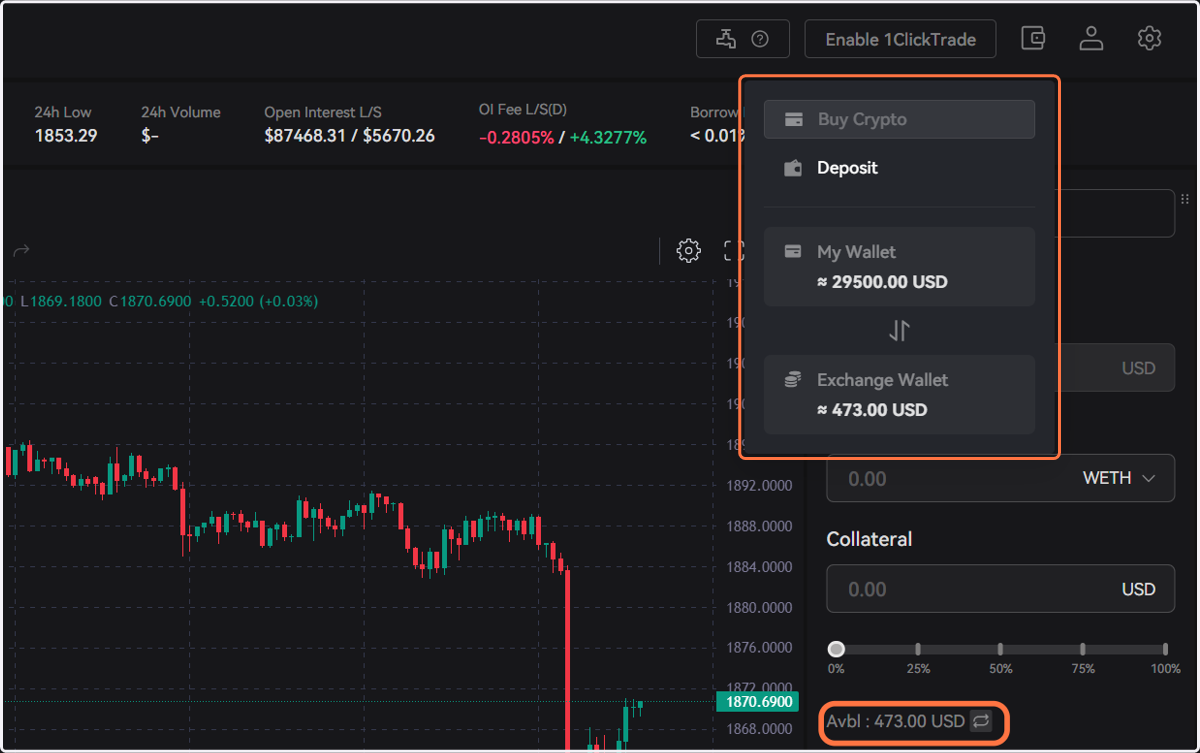Click OI Fee +4.3277% value
The height and width of the screenshot is (753, 1200).
pyautogui.click(x=608, y=137)
